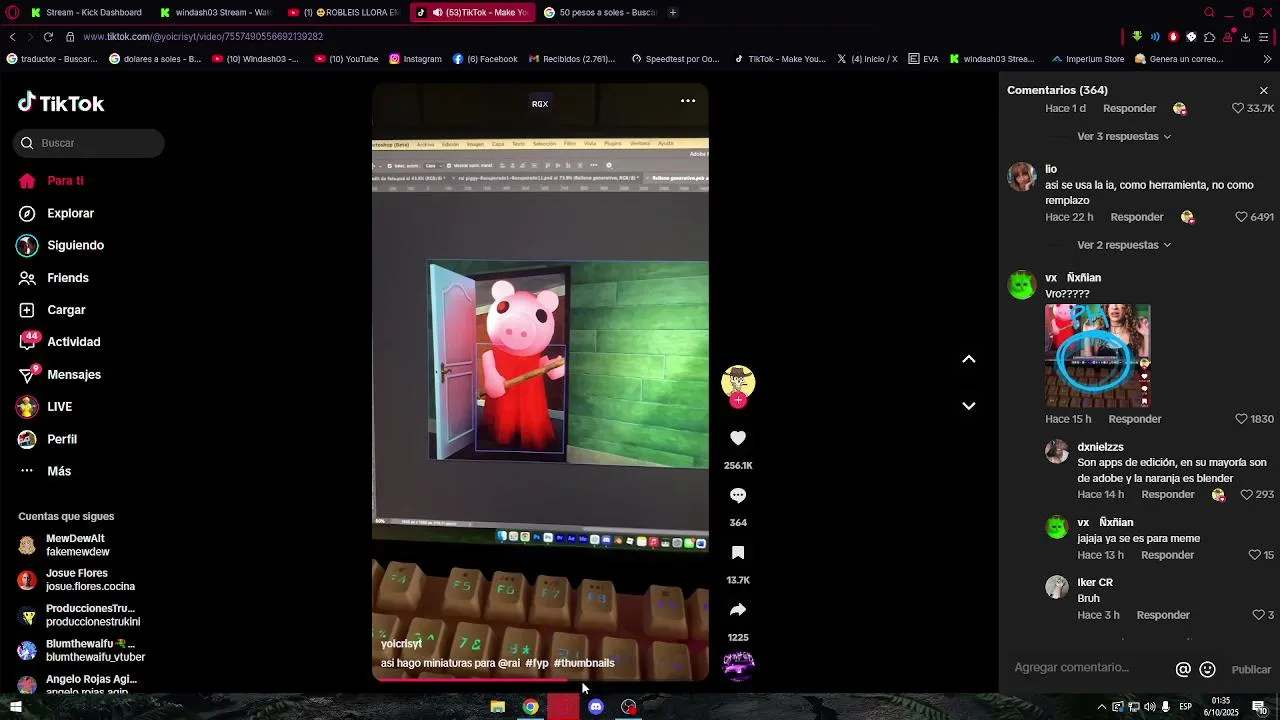Expand Ver 3 respuestas replies
This screenshot has width=1280, height=720.
pyautogui.click(x=1123, y=137)
